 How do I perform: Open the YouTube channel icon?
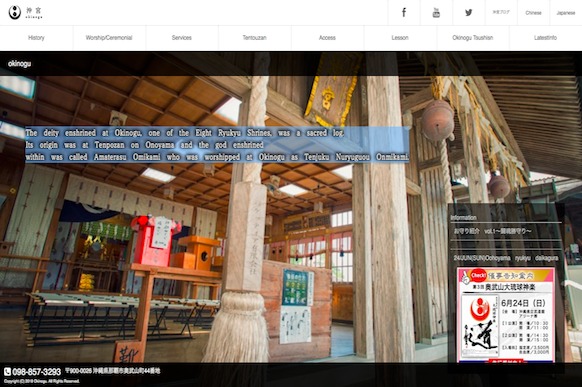[x=436, y=13]
